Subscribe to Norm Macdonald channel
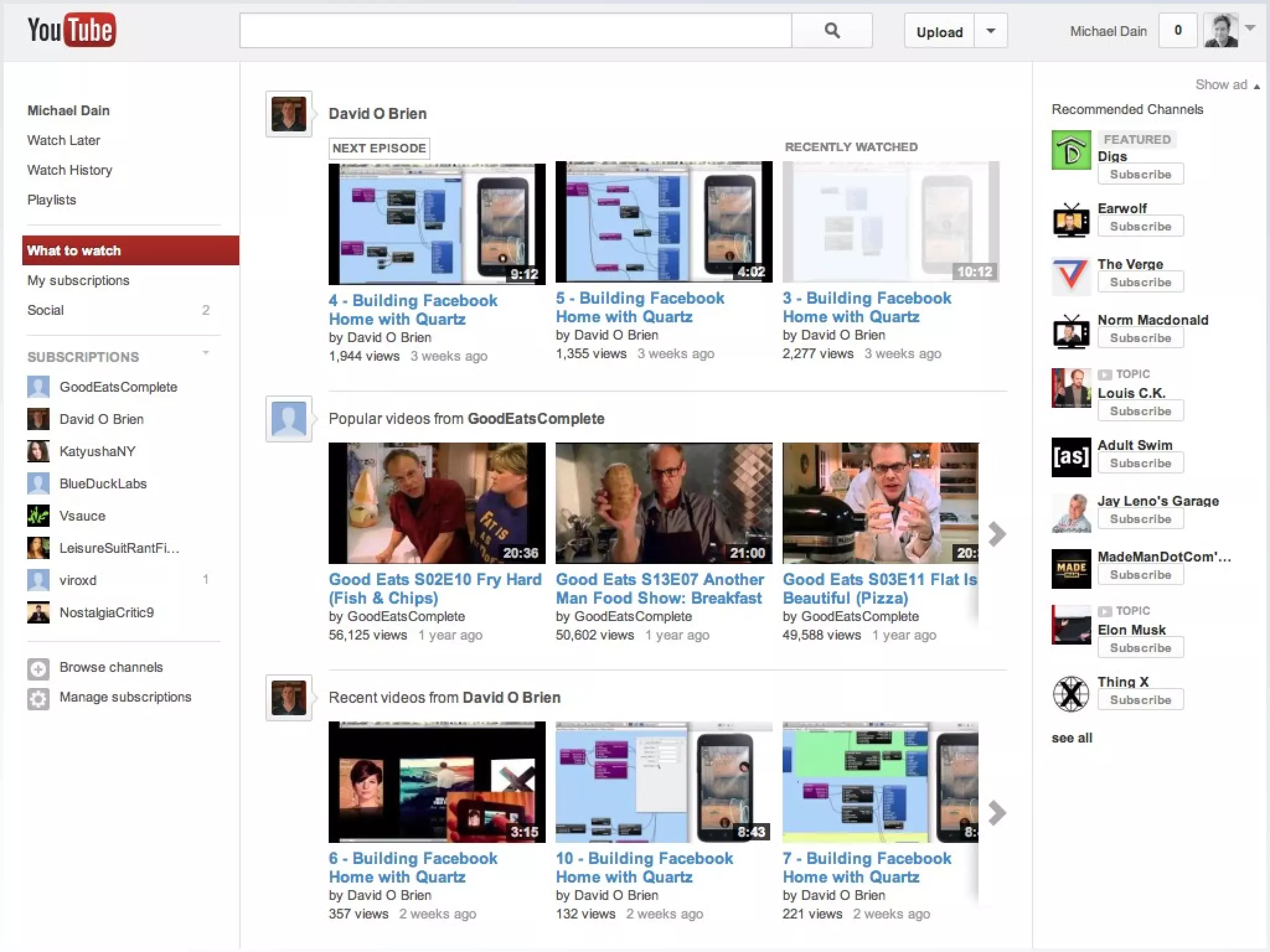Screen dimensions: 1270x952 [1140, 338]
